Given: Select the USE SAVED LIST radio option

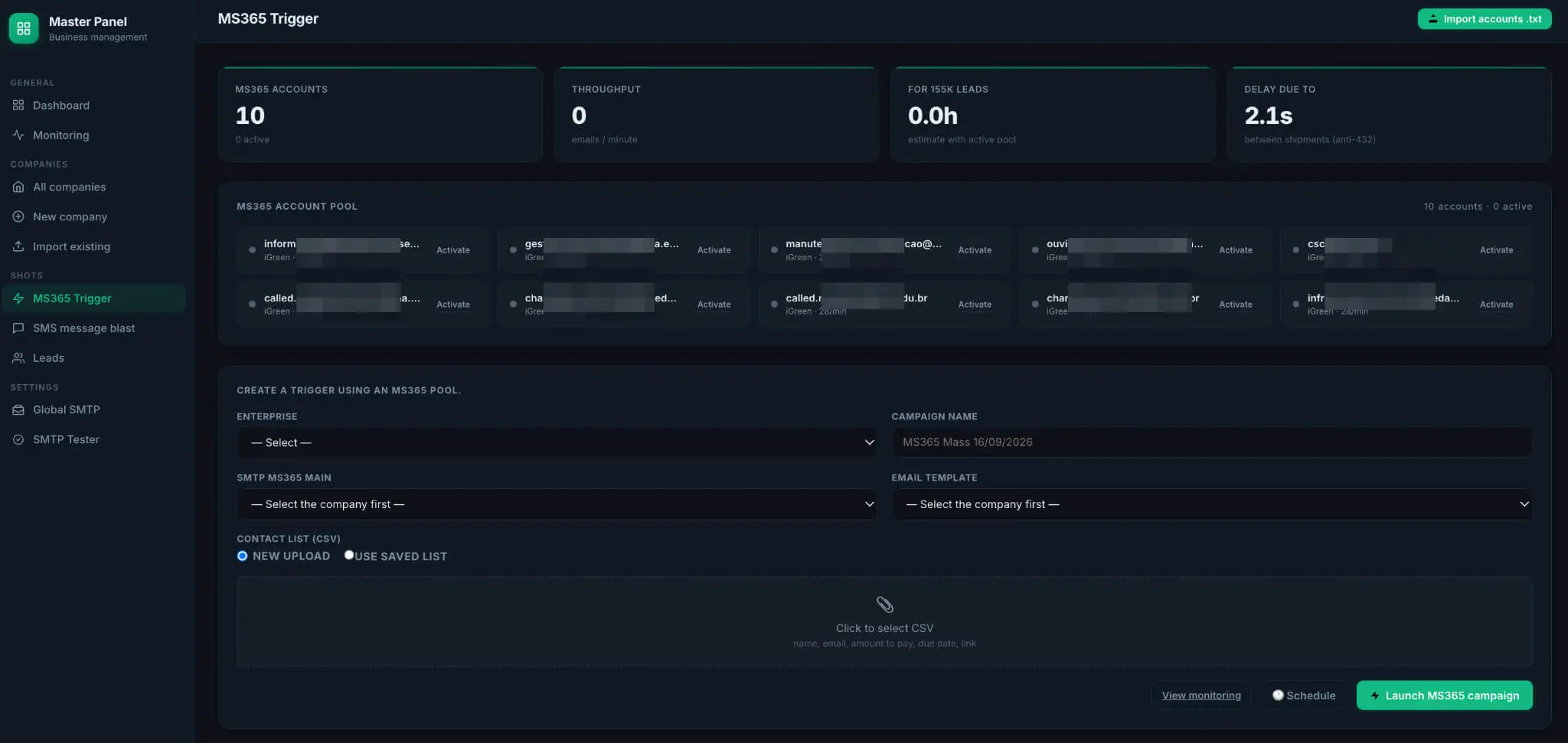Looking at the screenshot, I should coord(349,556).
